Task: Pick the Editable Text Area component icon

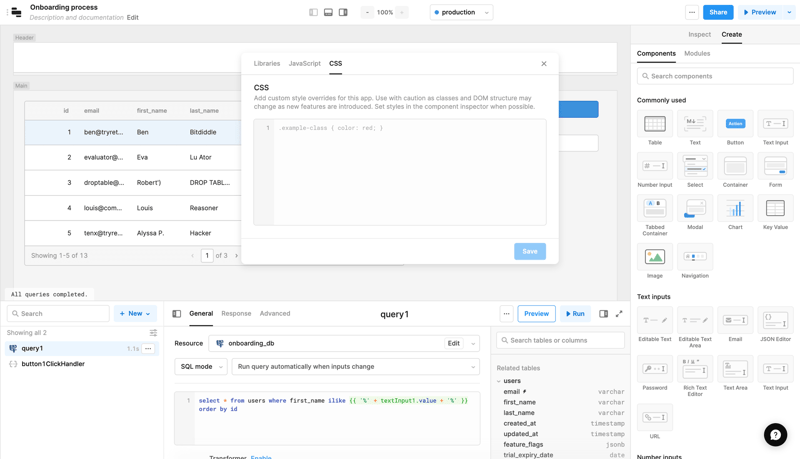Action: 695,320
